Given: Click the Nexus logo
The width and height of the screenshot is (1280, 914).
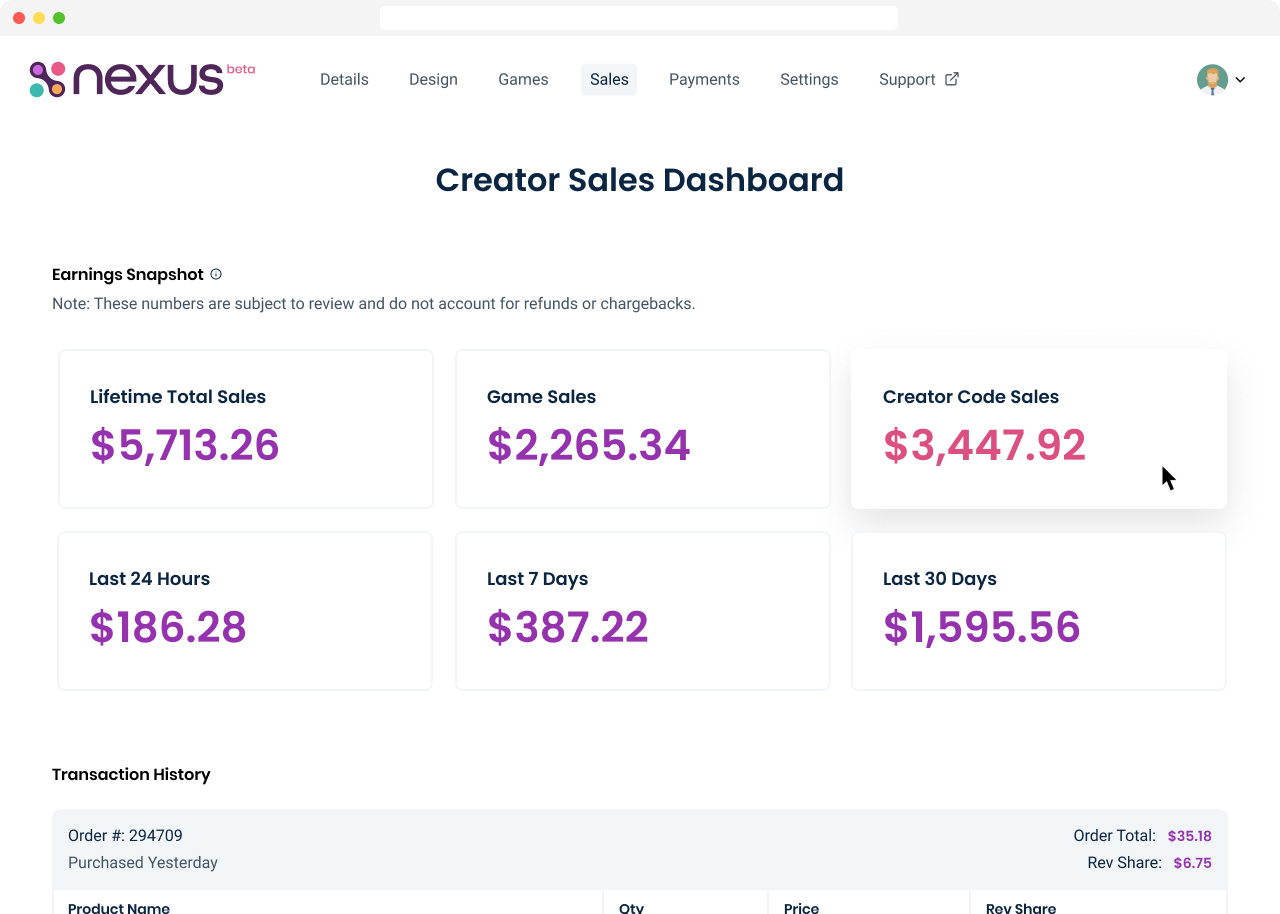Looking at the screenshot, I should coord(140,78).
